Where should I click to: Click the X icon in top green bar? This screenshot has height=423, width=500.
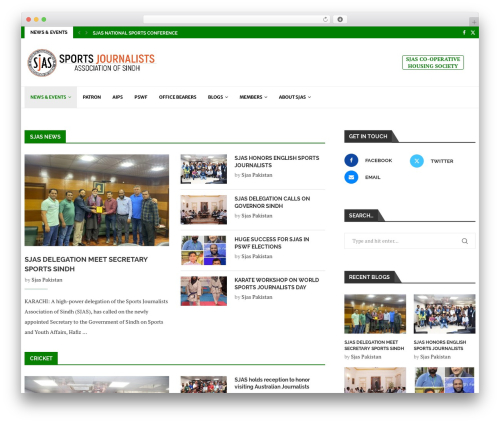tap(473, 32)
